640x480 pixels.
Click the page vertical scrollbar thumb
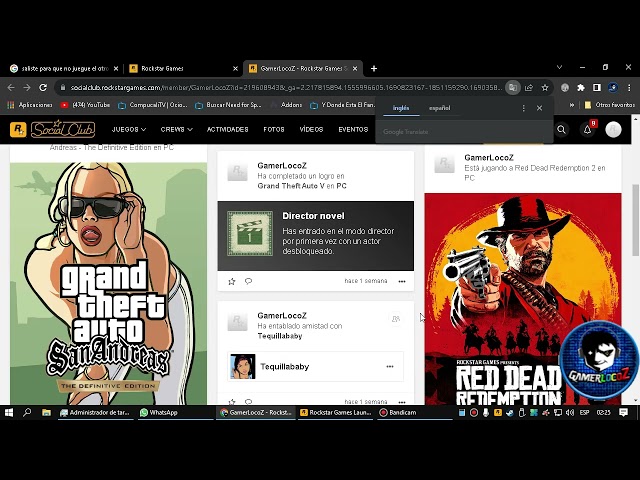tap(636, 220)
